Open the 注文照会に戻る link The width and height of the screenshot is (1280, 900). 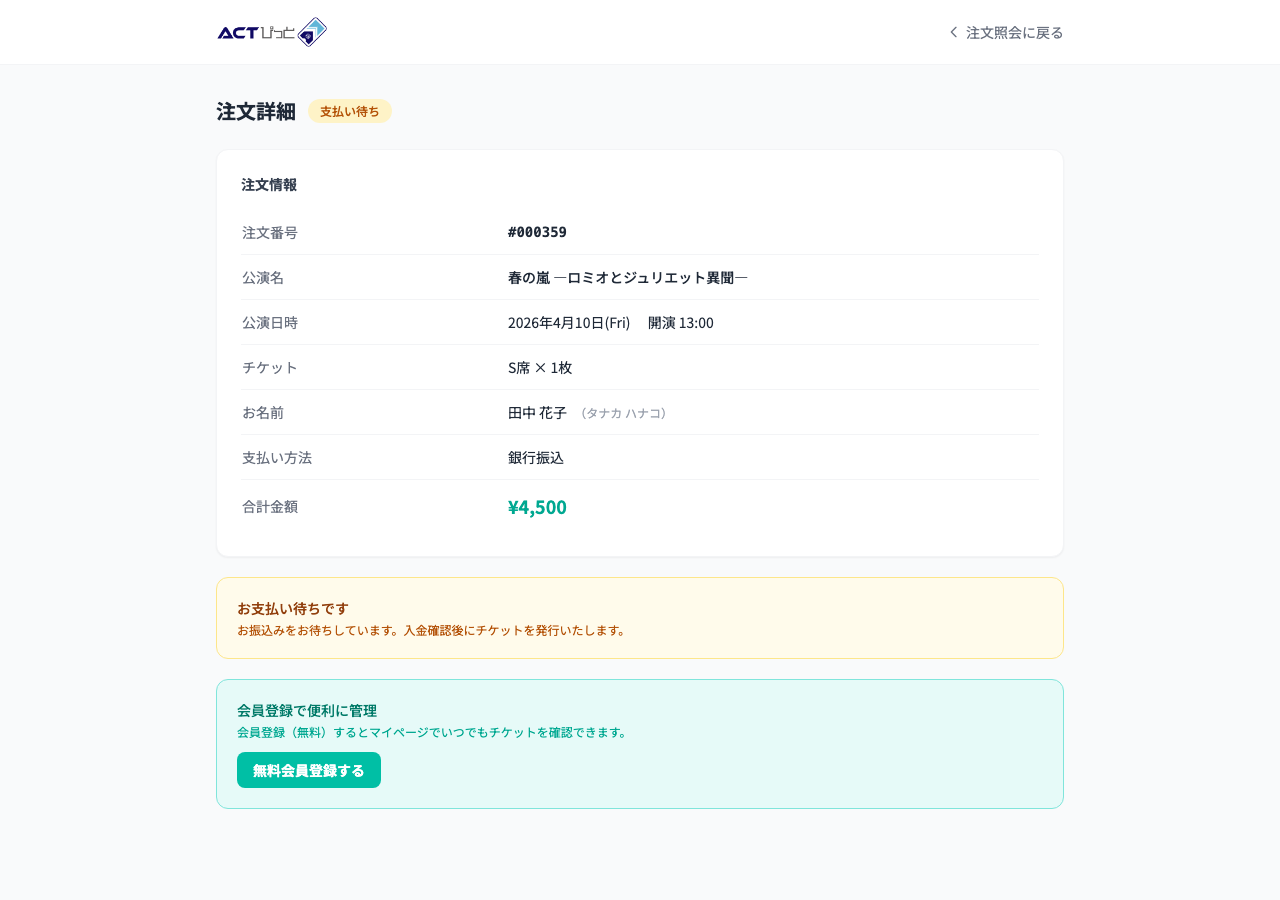1014,32
